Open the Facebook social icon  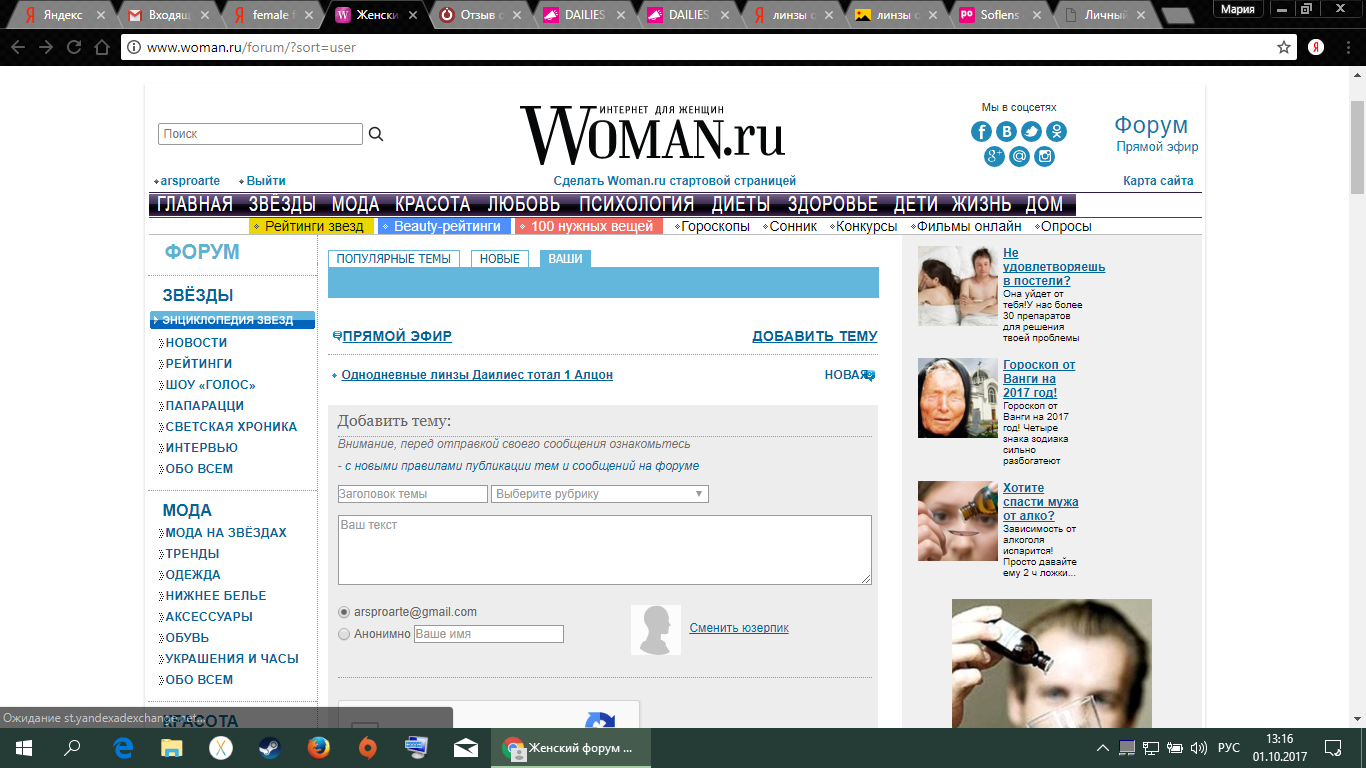click(x=981, y=132)
